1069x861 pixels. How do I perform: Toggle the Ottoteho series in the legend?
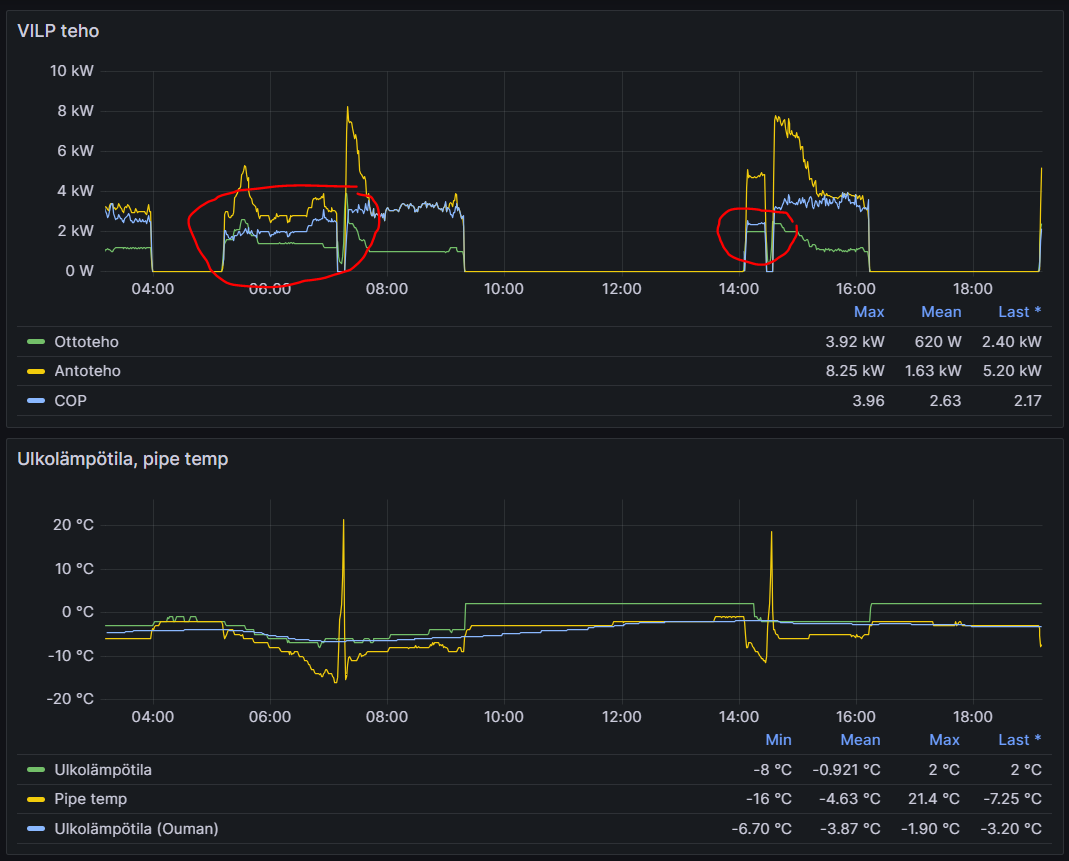86,342
